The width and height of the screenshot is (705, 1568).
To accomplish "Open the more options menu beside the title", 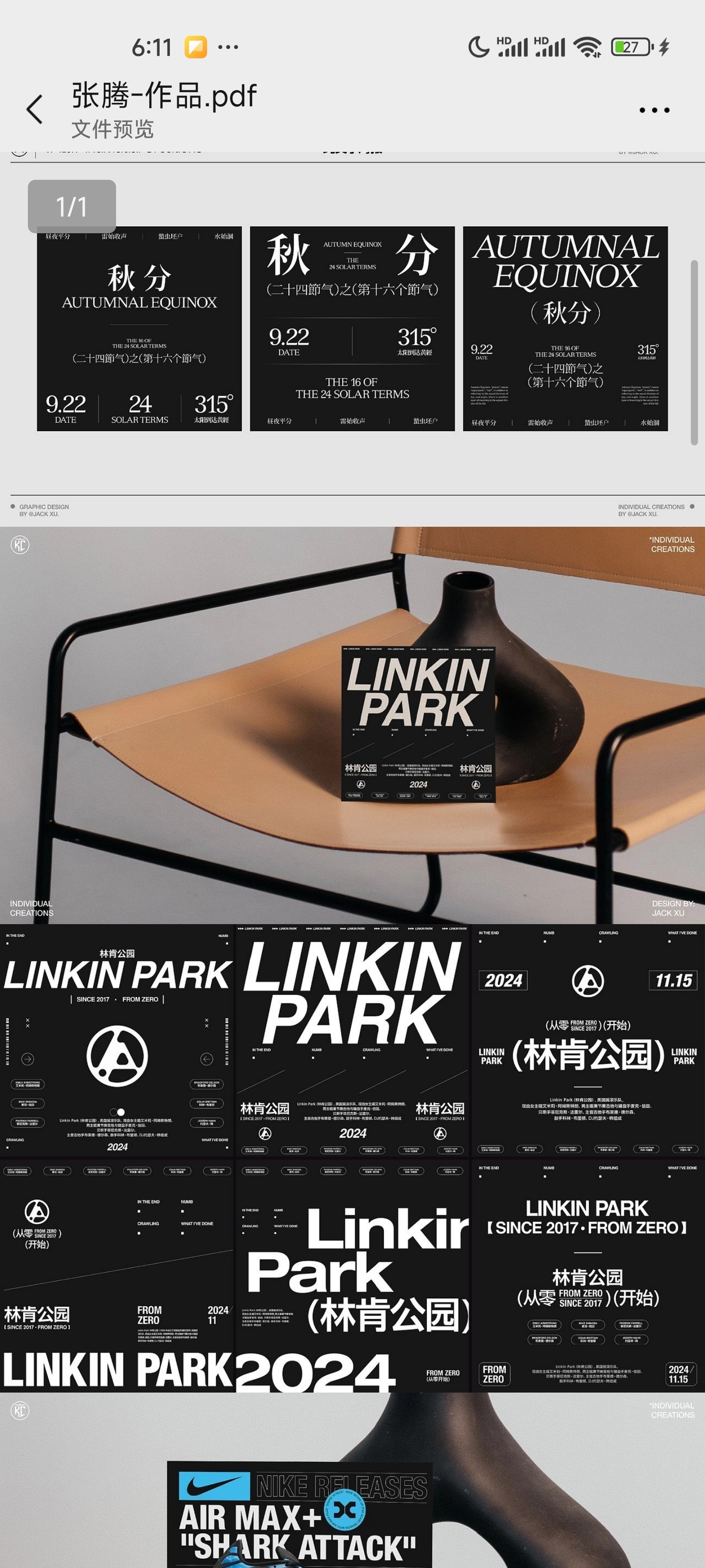I will (x=654, y=110).
